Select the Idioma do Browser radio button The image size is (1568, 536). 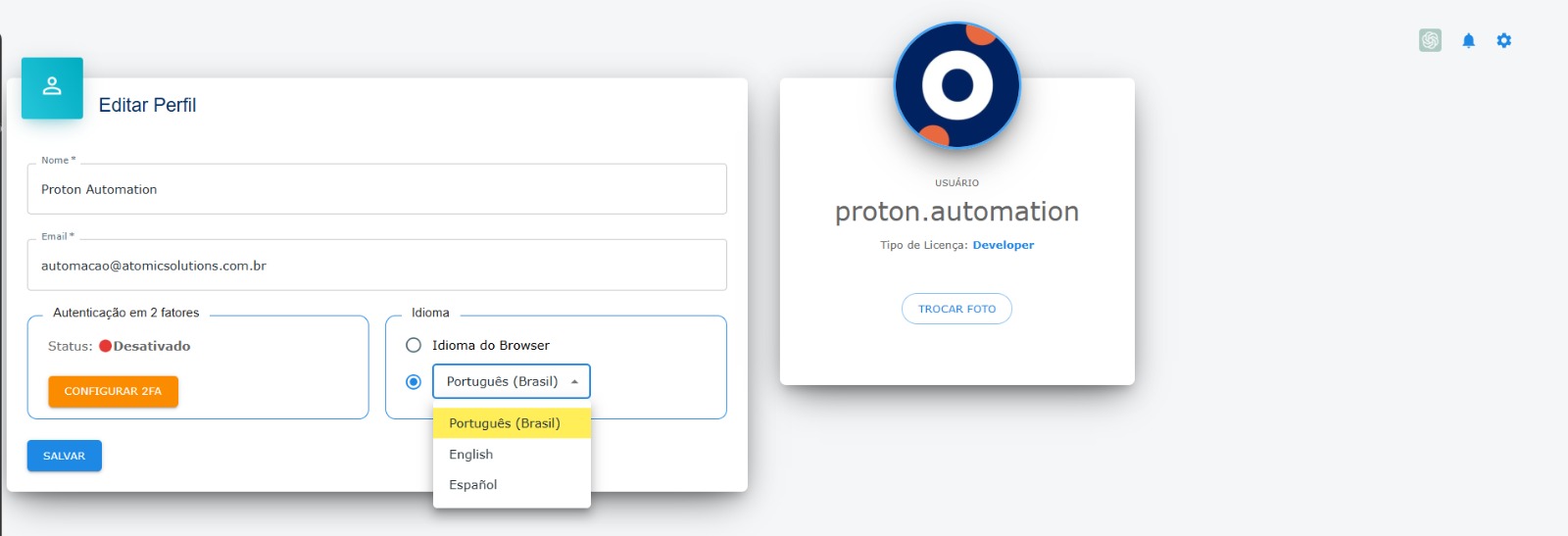(414, 345)
